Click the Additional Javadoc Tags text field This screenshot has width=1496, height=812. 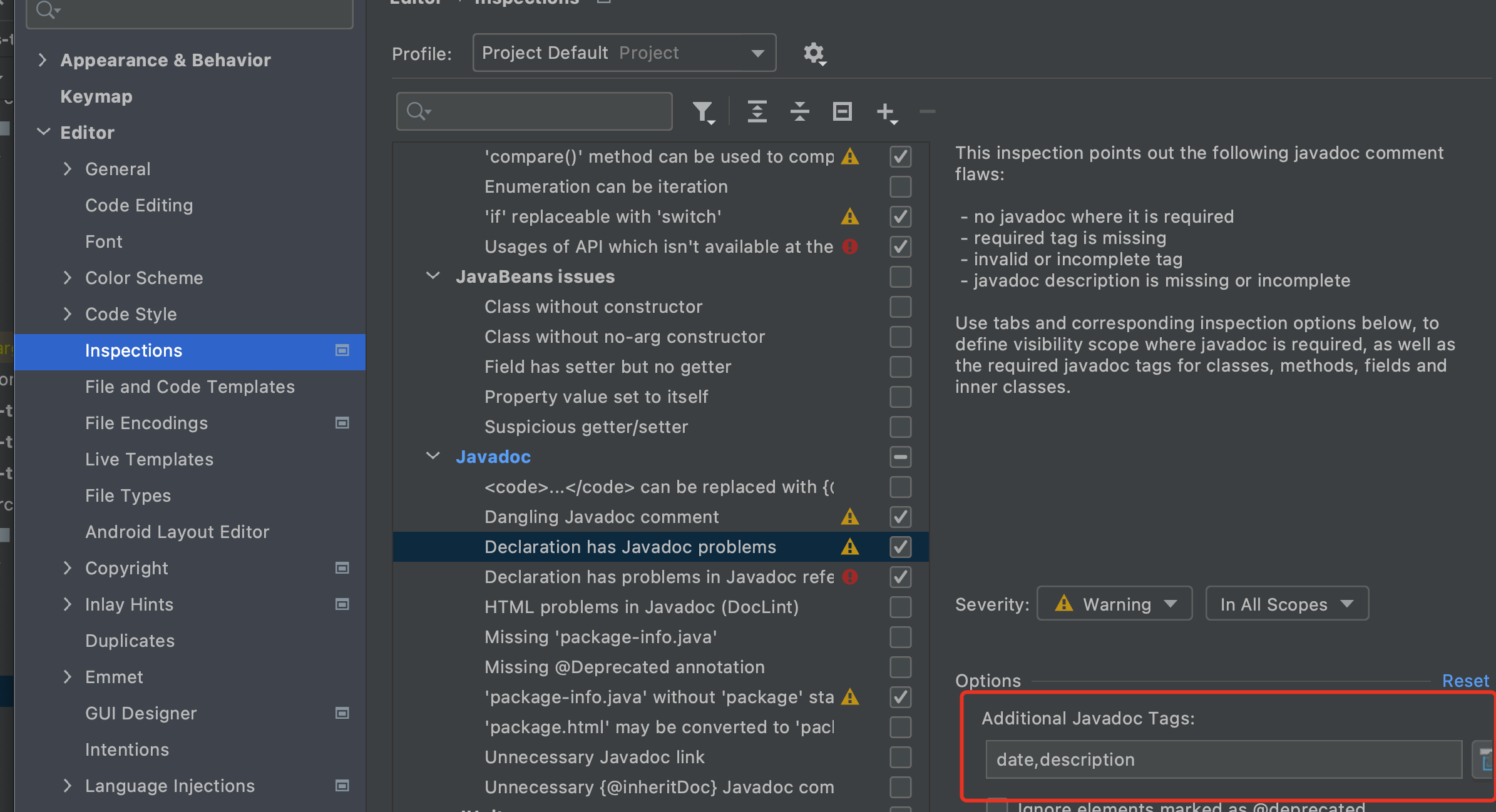[x=1222, y=759]
